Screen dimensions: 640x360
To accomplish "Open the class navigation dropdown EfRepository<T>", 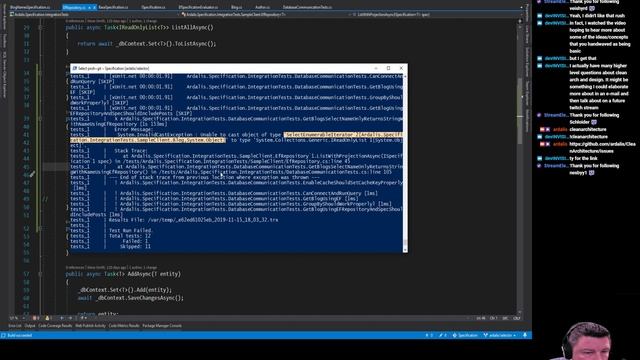I will [x=265, y=14].
